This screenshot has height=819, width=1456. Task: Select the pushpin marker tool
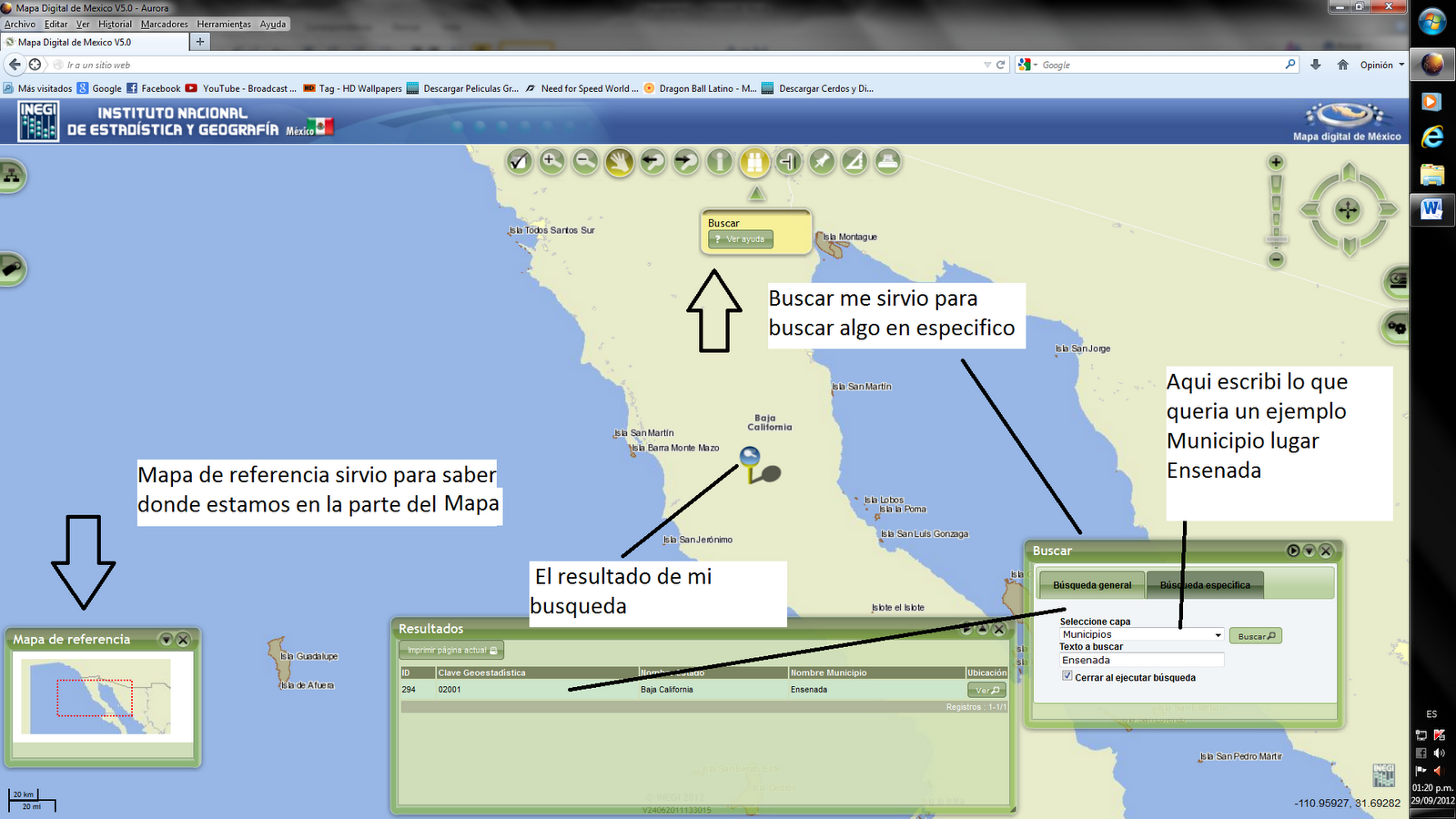[822, 161]
